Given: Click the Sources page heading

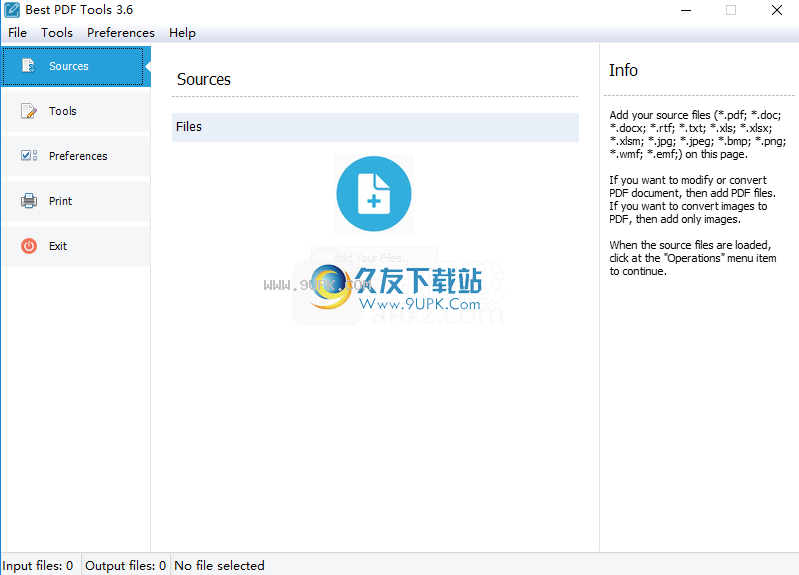Looking at the screenshot, I should point(204,80).
